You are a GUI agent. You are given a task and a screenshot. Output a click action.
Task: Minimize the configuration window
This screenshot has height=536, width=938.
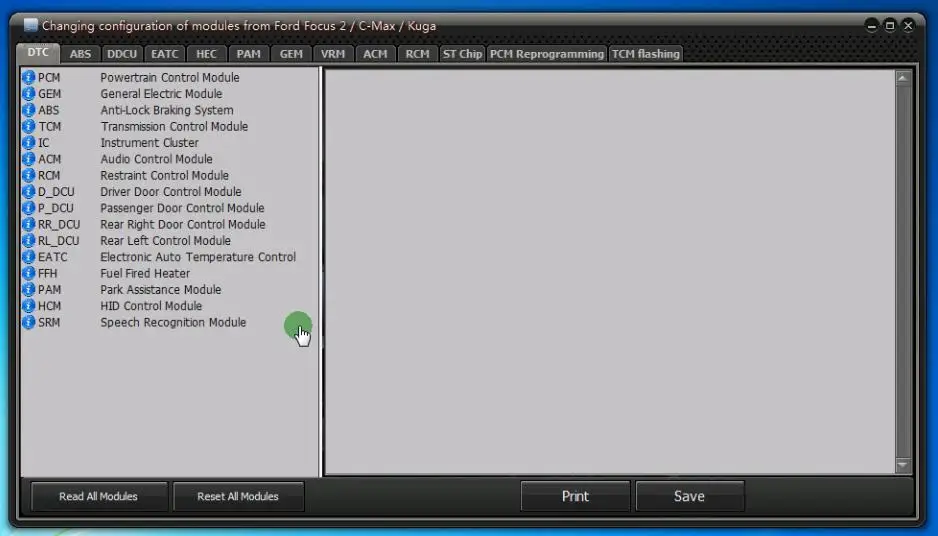[872, 26]
